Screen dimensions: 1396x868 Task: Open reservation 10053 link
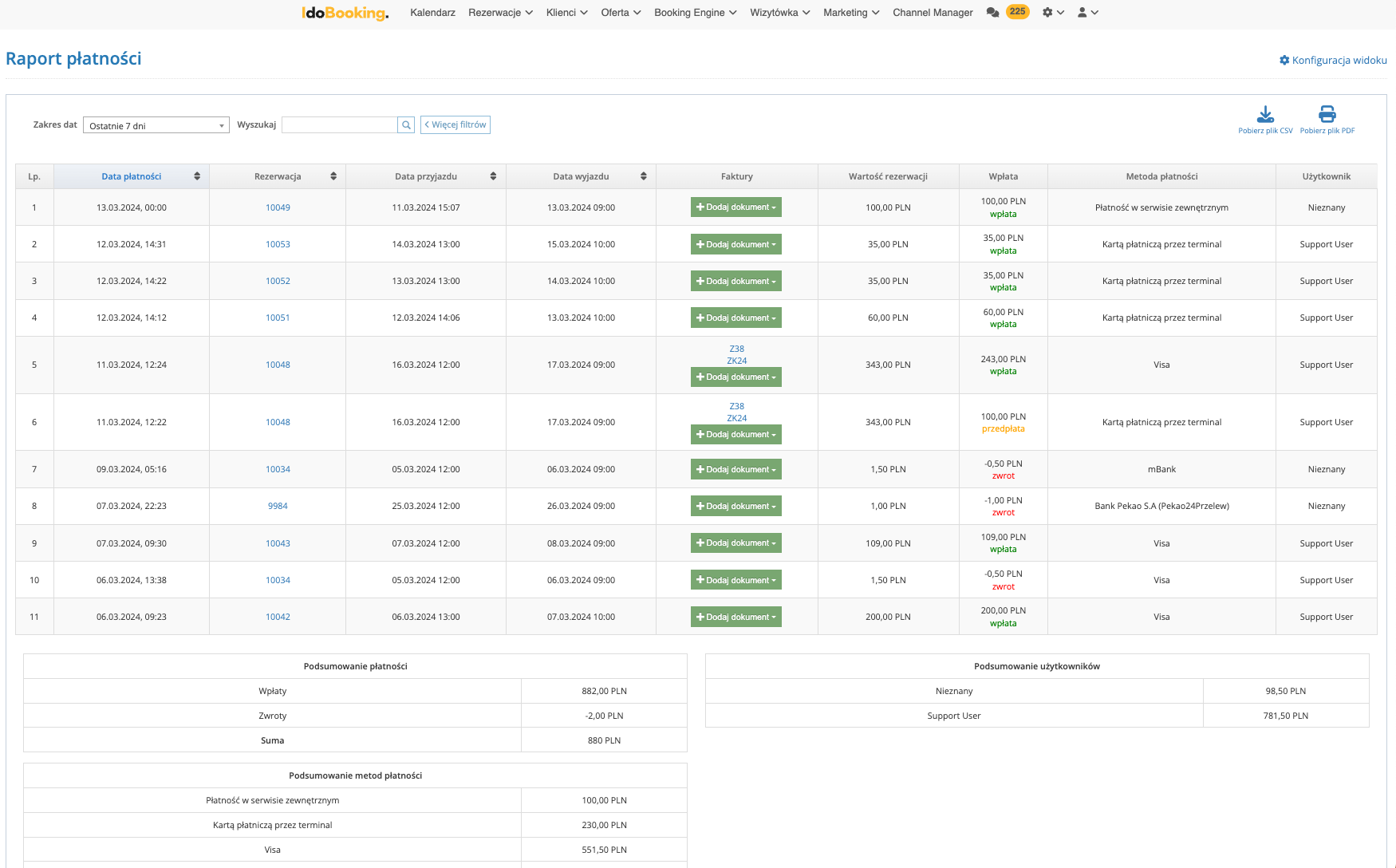pyautogui.click(x=278, y=245)
